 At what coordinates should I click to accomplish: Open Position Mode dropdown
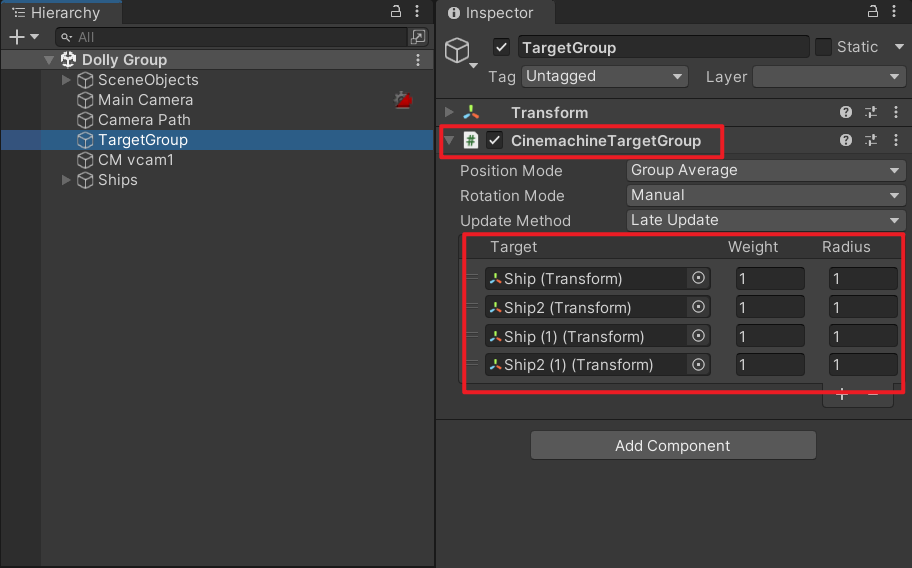click(x=766, y=170)
